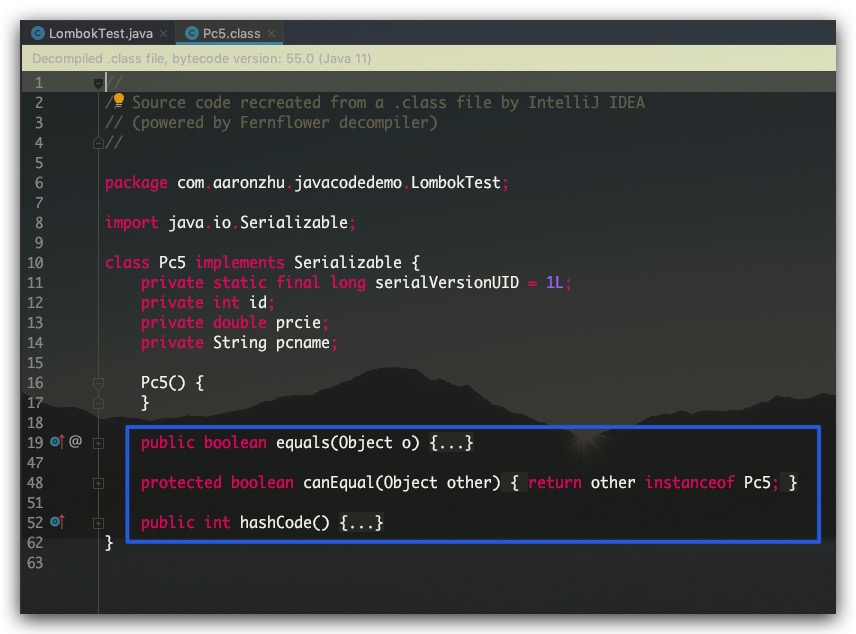Viewport: 856px width, 634px height.
Task: Click the '1L' literal value on line 11
Action: pos(554,282)
